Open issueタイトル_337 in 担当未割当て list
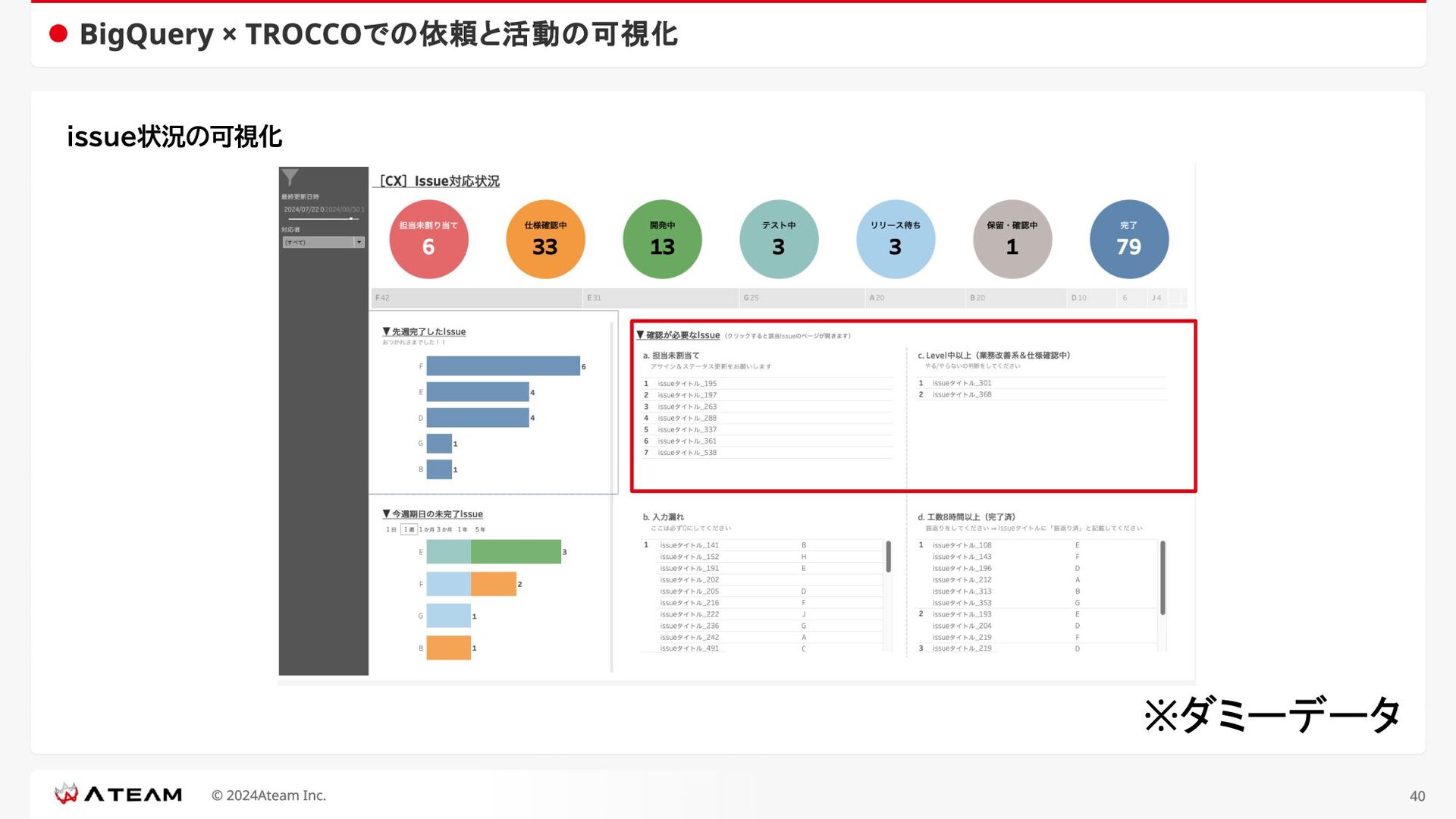 (x=687, y=429)
